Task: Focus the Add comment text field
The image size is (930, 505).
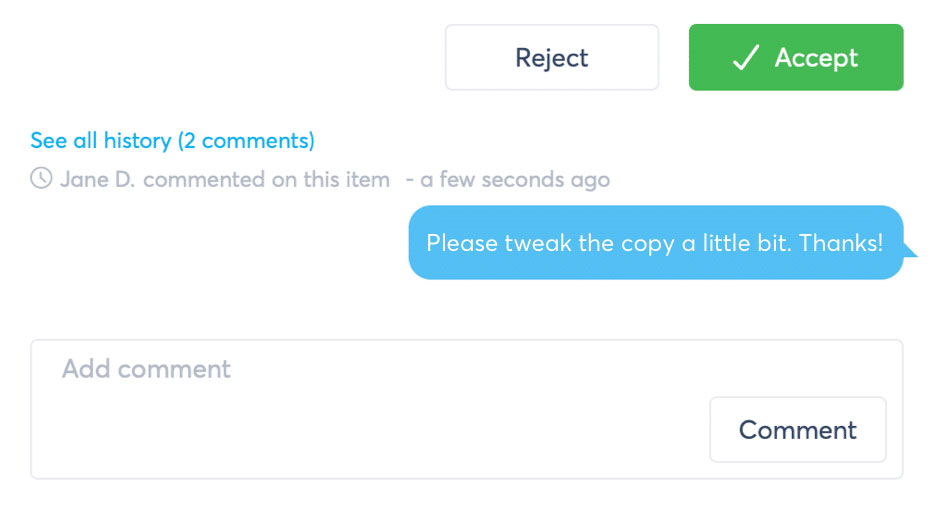Action: pyautogui.click(x=467, y=409)
